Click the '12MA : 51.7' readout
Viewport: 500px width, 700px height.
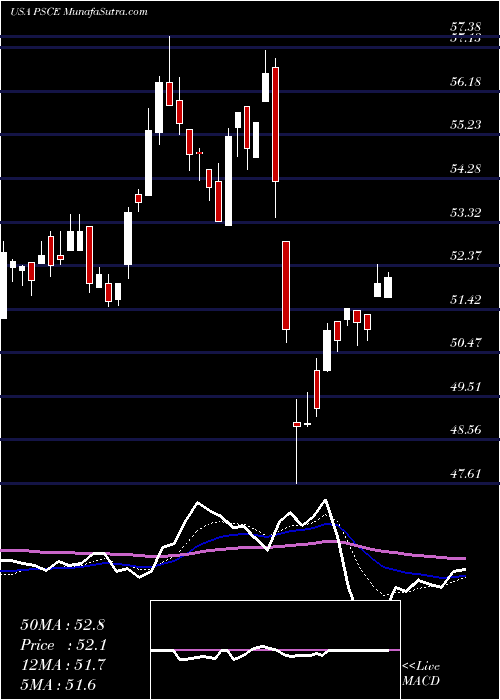(x=62, y=665)
